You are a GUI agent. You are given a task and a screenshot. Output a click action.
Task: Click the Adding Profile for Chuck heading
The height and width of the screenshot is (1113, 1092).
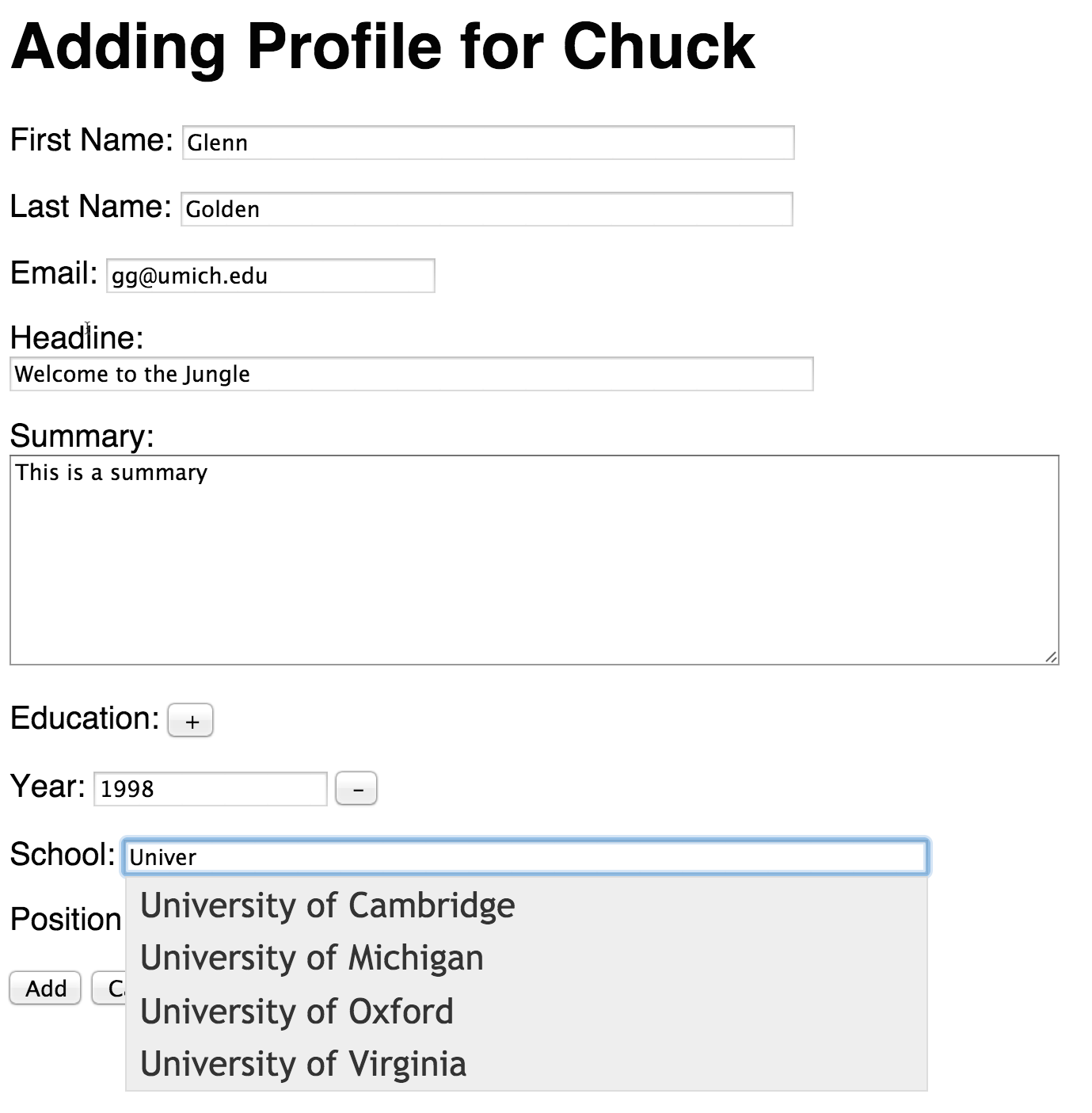(x=383, y=47)
